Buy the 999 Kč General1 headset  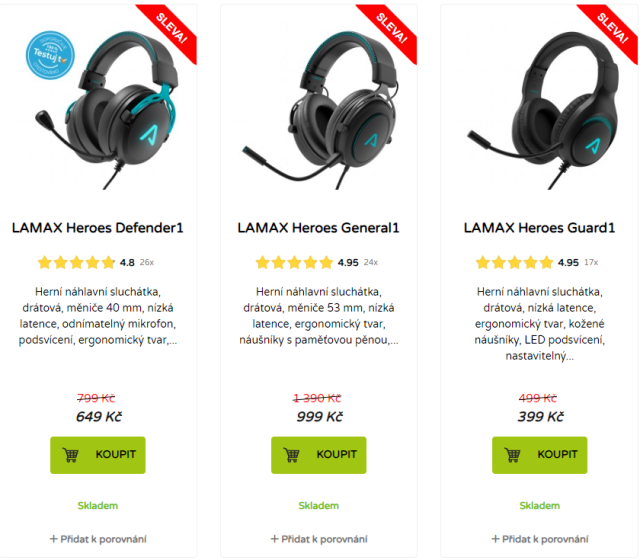pyautogui.click(x=319, y=455)
